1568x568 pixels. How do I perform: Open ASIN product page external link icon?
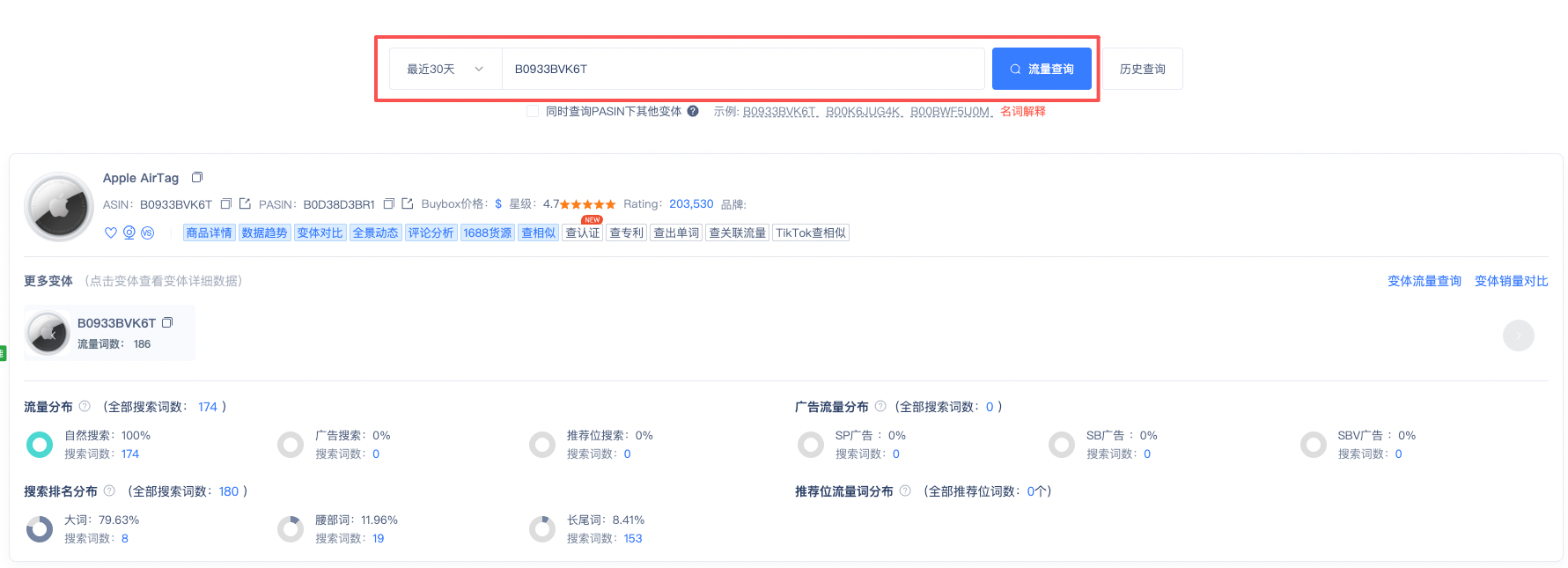pyautogui.click(x=245, y=204)
